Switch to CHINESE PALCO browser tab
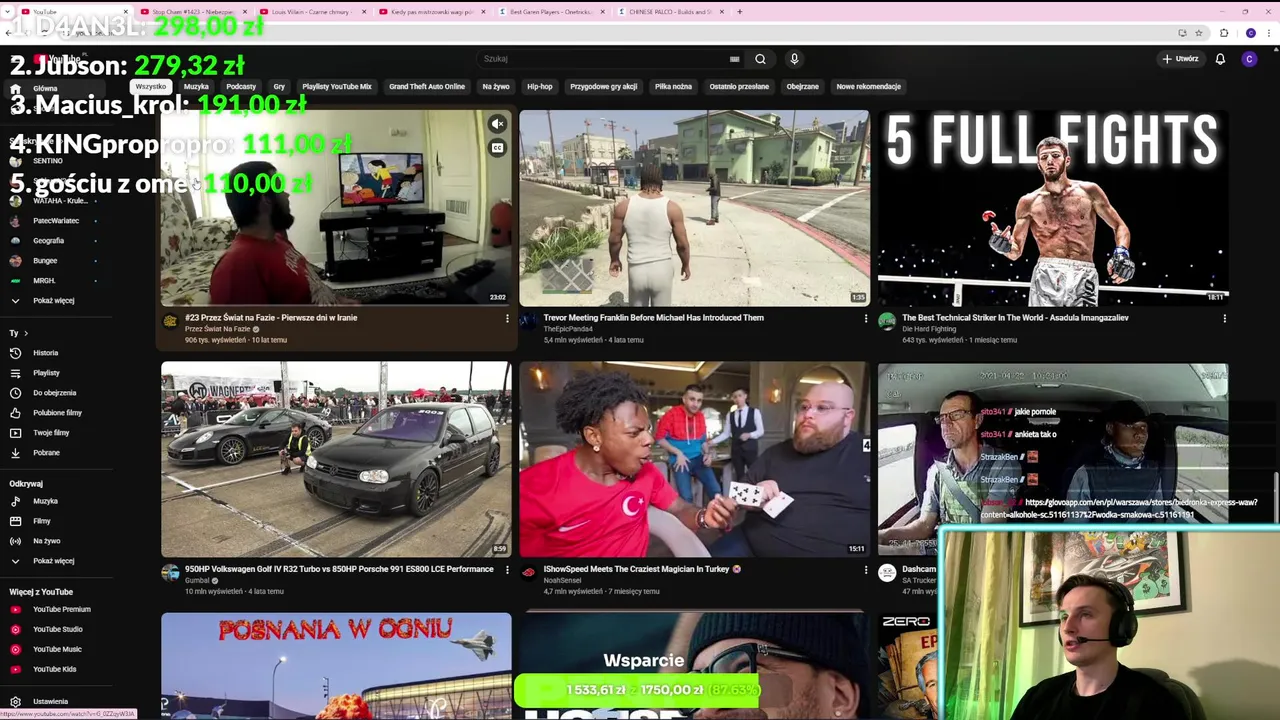Image resolution: width=1280 pixels, height=720 pixels. pyautogui.click(x=669, y=12)
